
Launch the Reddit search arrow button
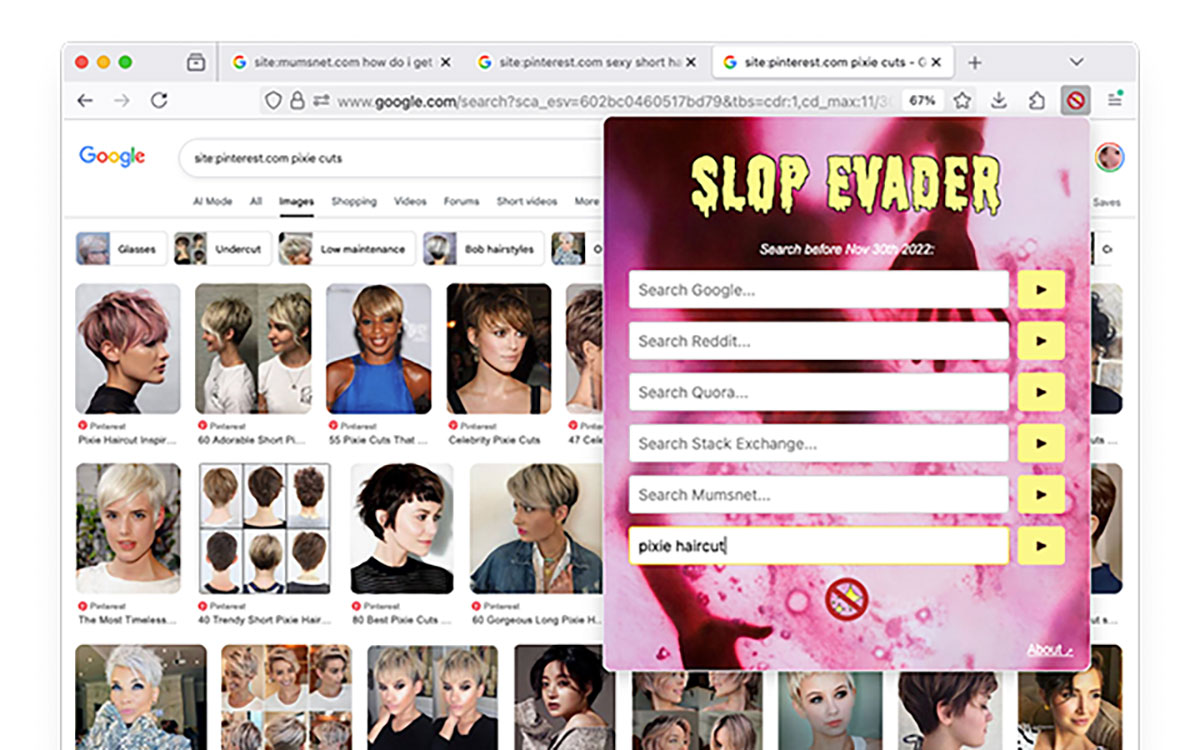(1042, 341)
